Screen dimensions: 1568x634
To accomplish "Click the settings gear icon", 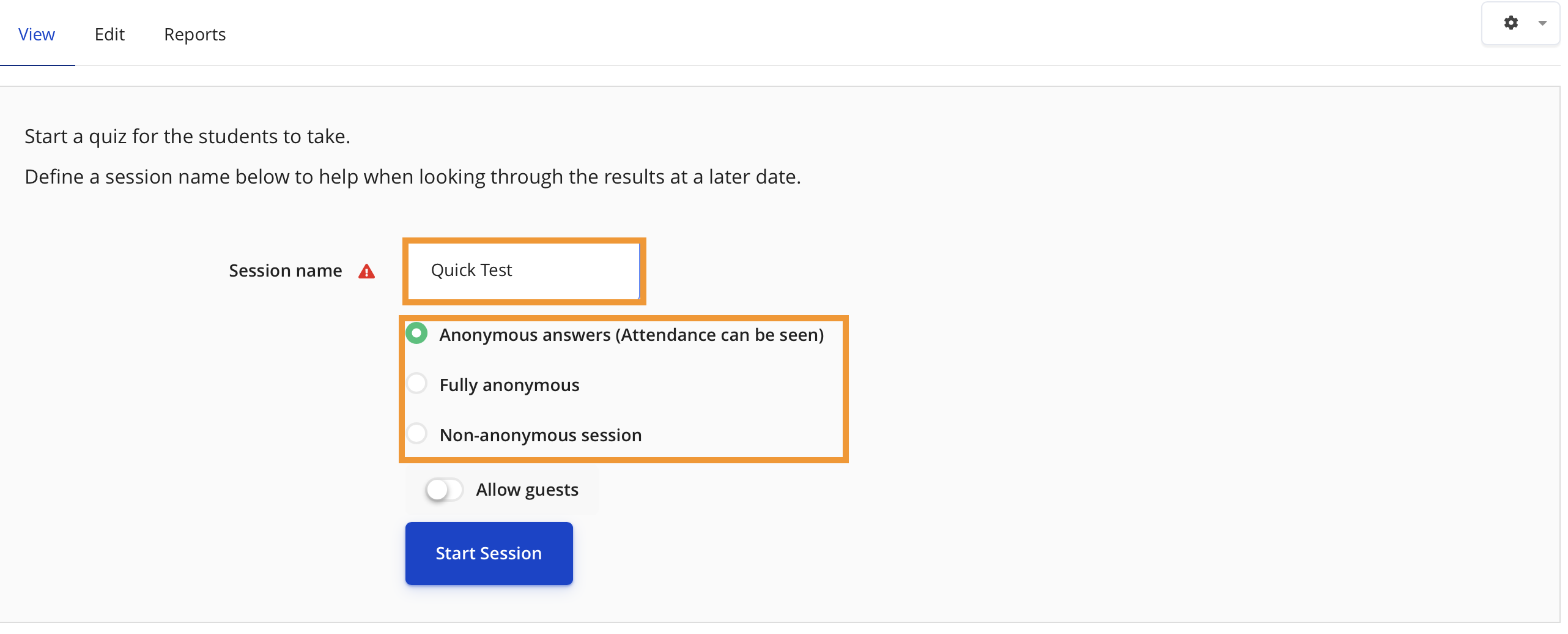I will 1511,23.
